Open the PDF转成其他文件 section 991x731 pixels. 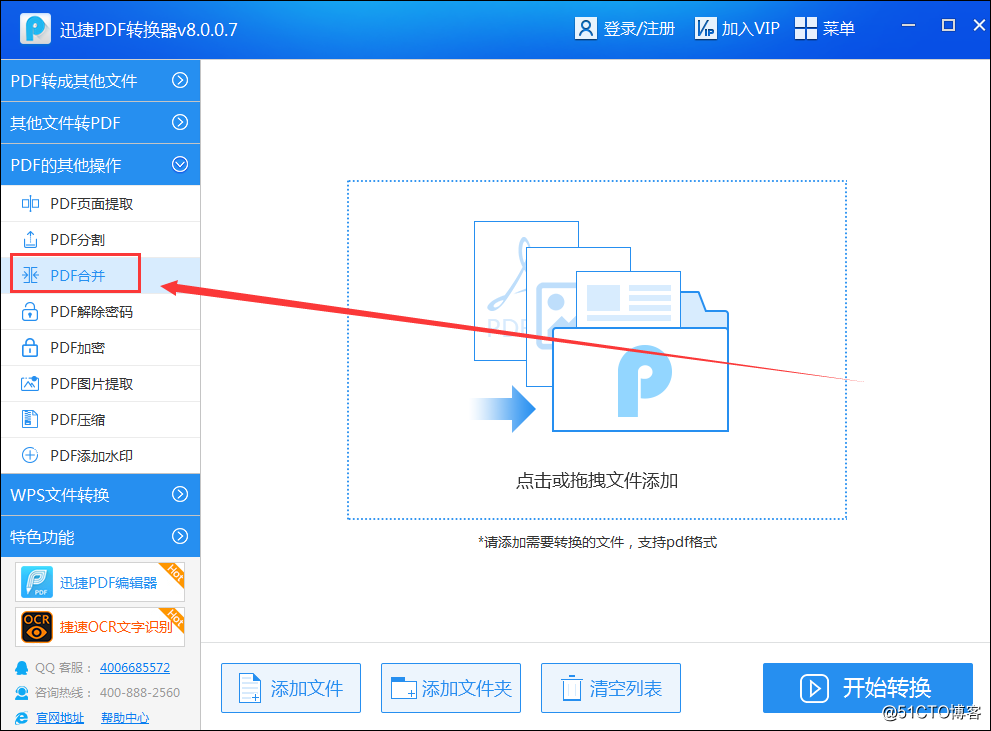coord(100,80)
